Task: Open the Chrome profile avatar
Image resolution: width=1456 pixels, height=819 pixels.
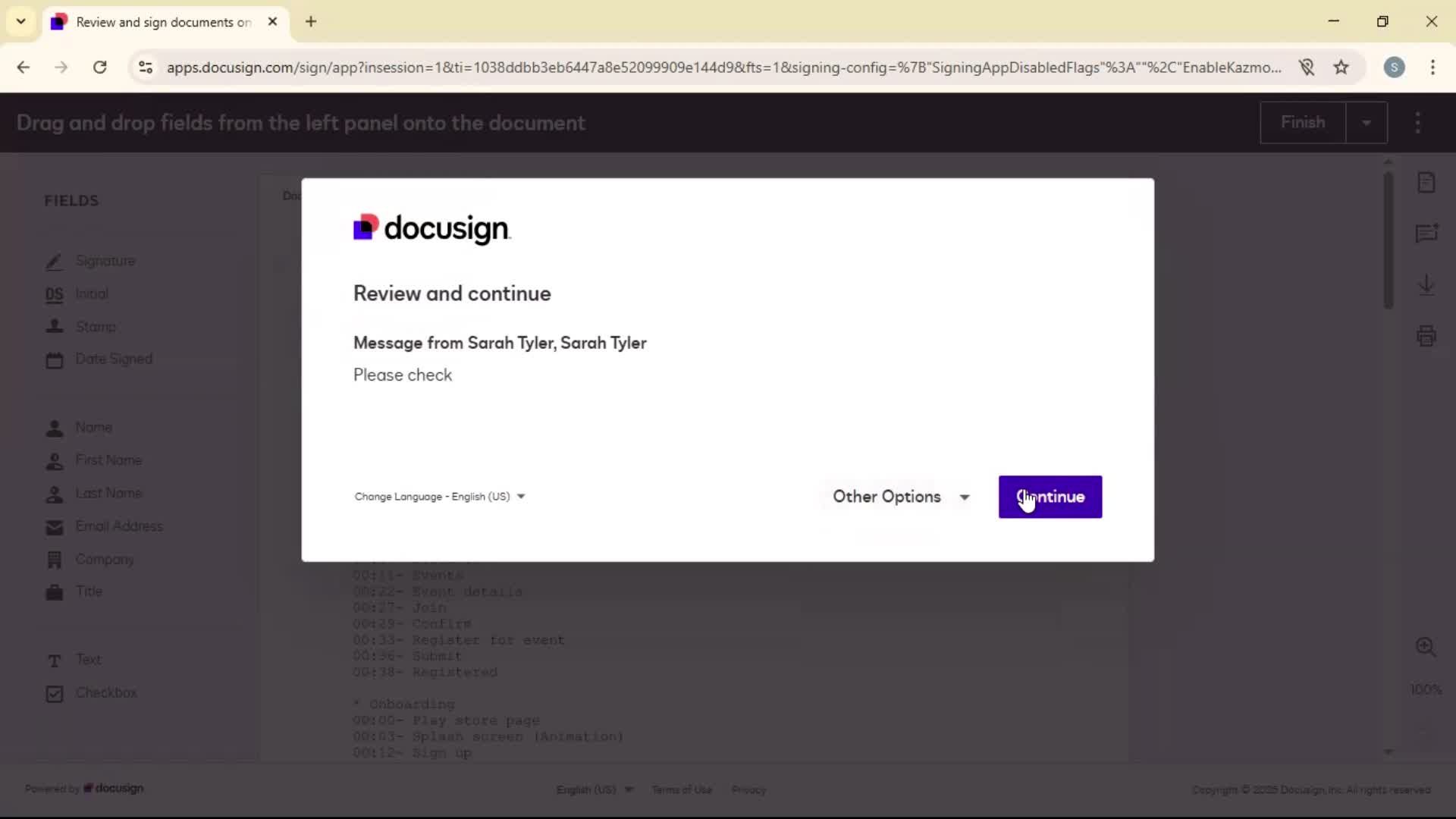Action: pyautogui.click(x=1394, y=67)
